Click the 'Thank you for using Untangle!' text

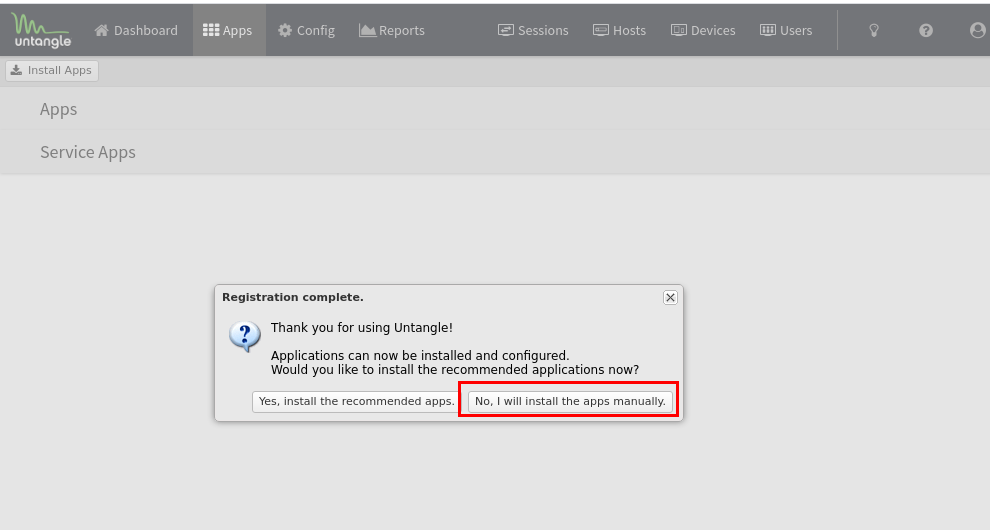[362, 328]
